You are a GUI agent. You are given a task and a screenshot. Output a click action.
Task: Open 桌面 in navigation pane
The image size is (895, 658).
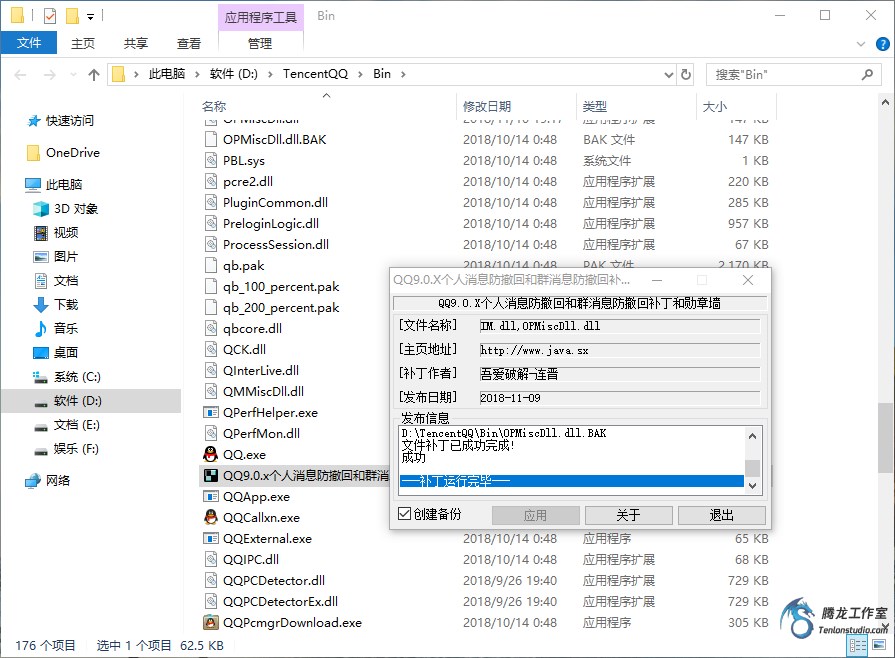pos(55,352)
